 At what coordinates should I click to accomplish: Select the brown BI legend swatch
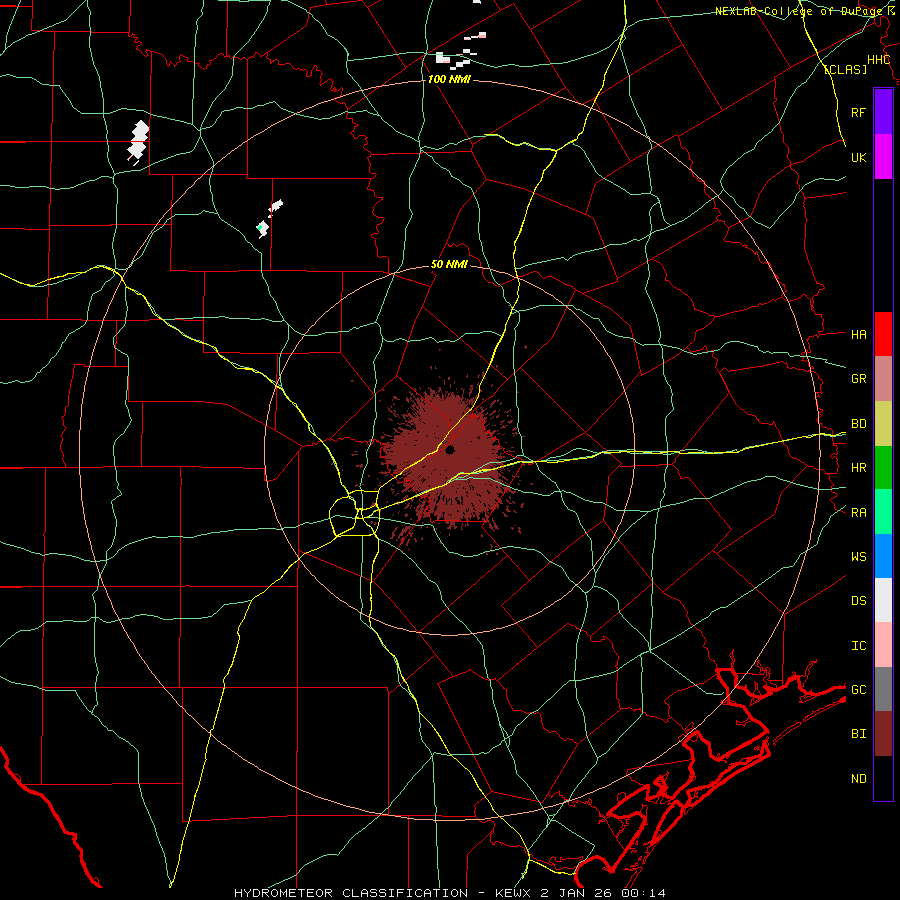[x=883, y=734]
